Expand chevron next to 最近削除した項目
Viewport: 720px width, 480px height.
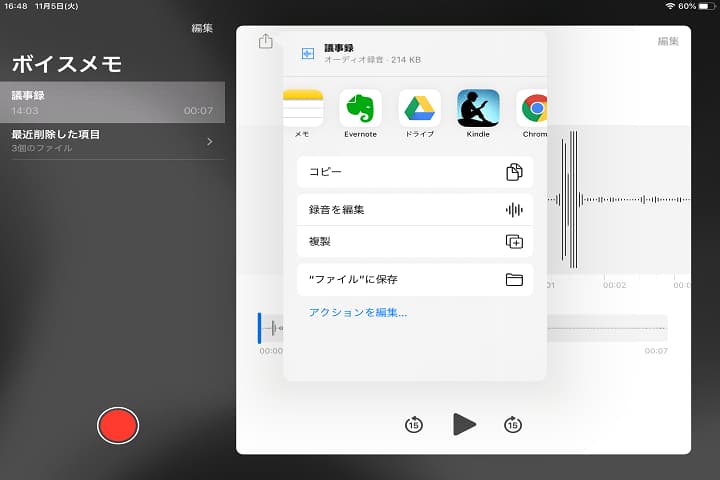click(210, 141)
